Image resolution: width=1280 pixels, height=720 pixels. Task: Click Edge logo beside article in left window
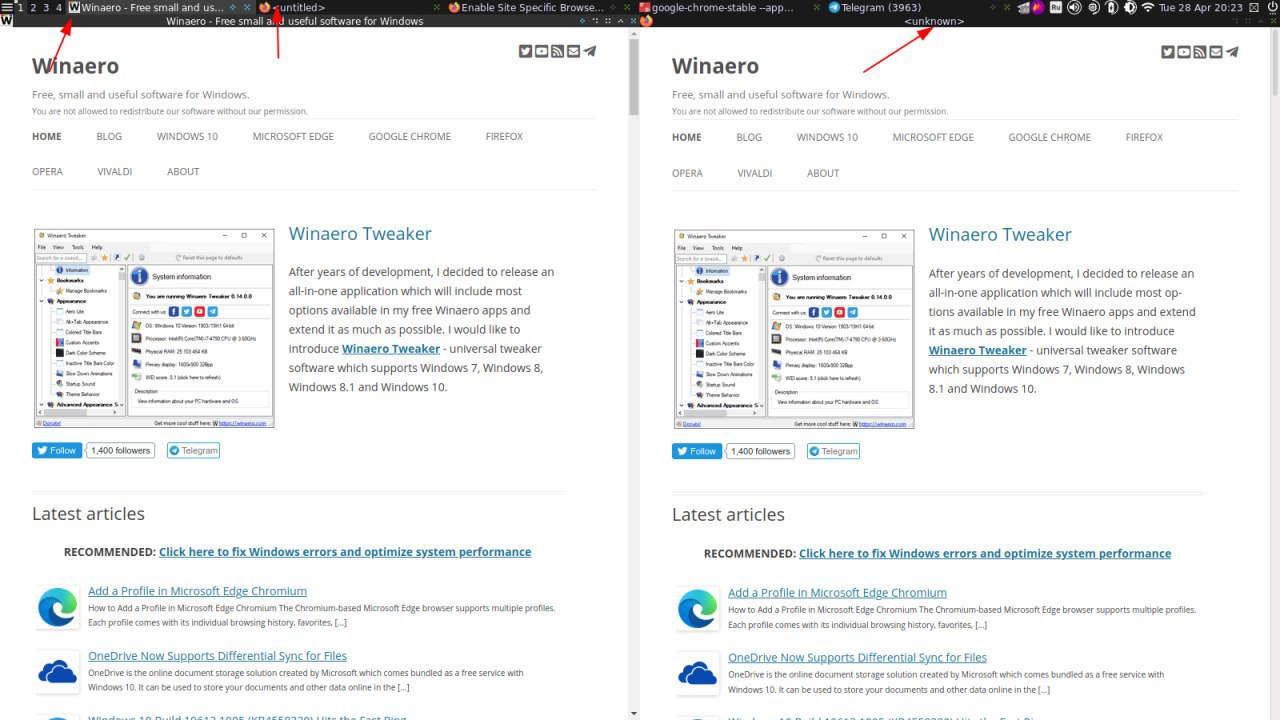click(57, 607)
